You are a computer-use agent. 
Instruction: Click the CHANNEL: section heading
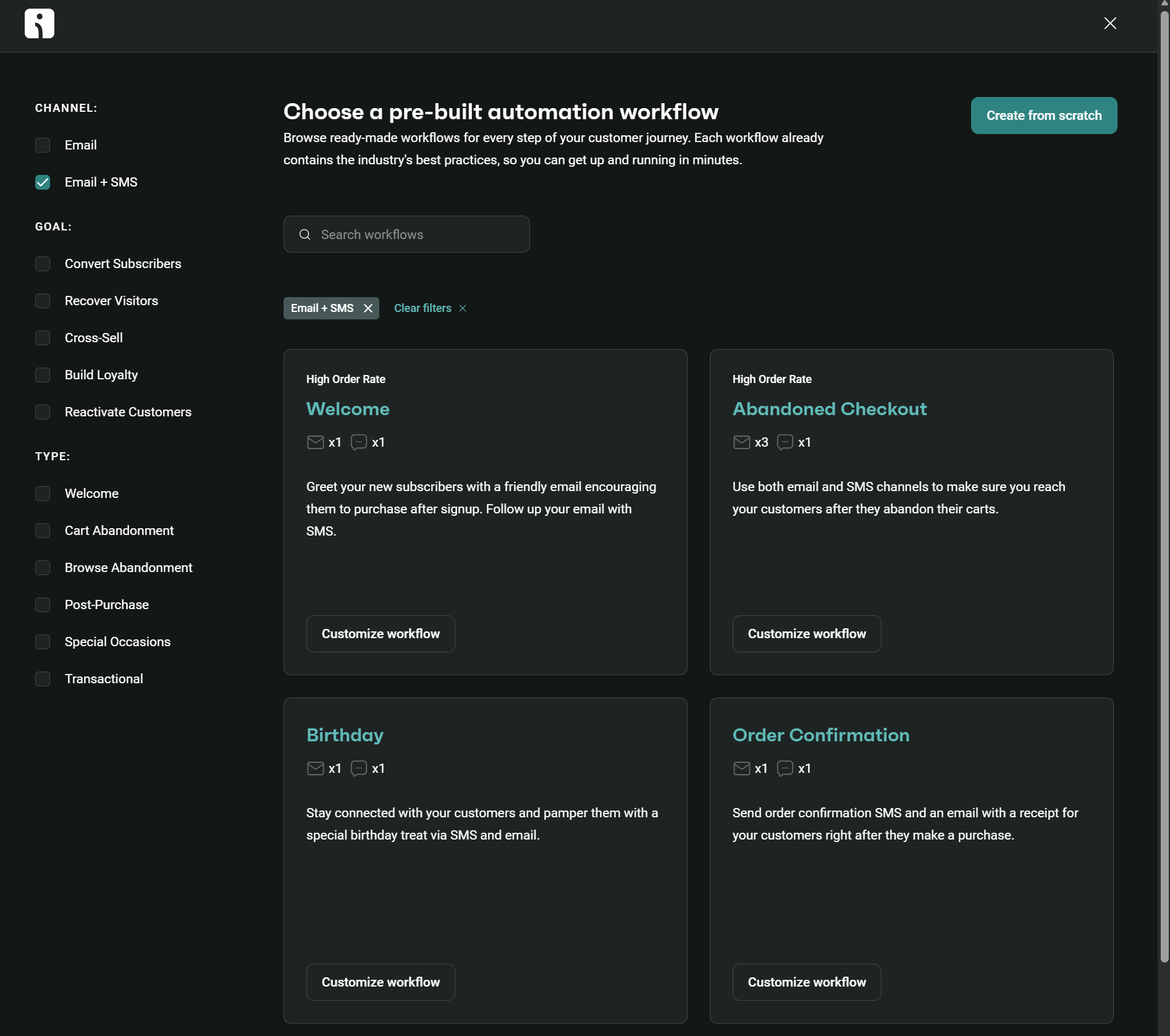(66, 108)
